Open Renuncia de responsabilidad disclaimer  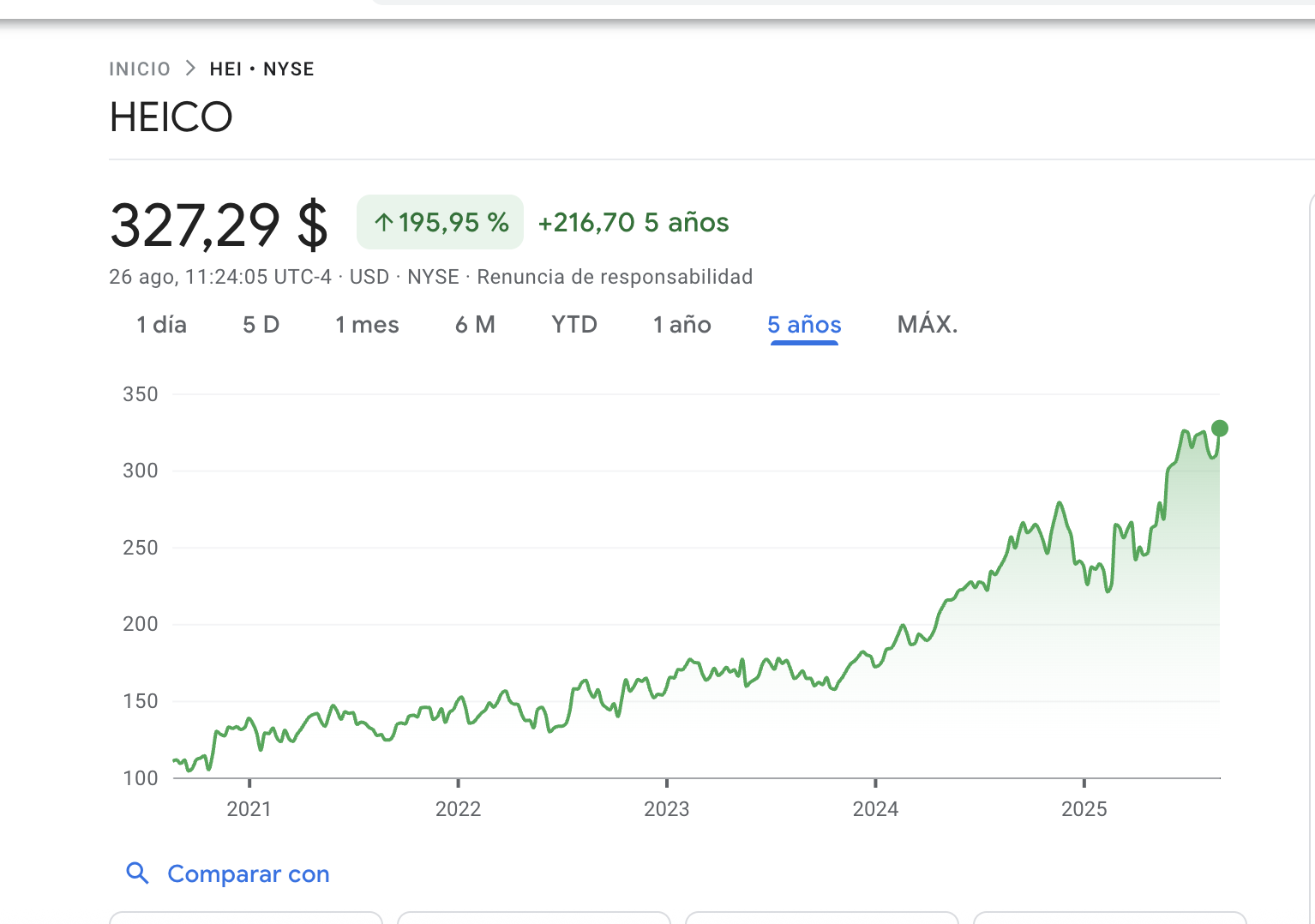[615, 277]
